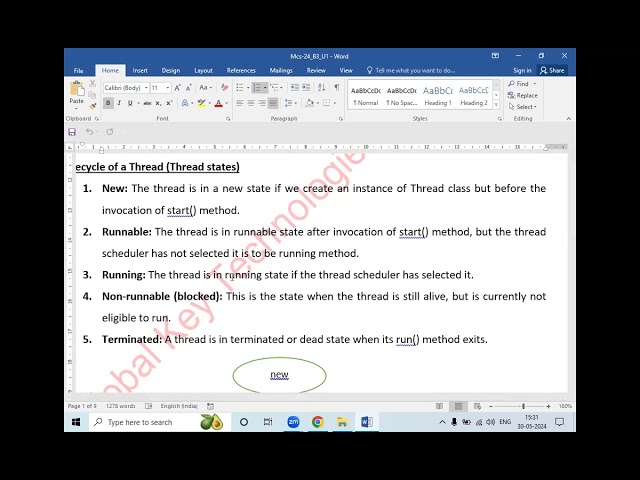Select the Format Painter brush
Viewport: 640px width, 480px height.
point(93,106)
